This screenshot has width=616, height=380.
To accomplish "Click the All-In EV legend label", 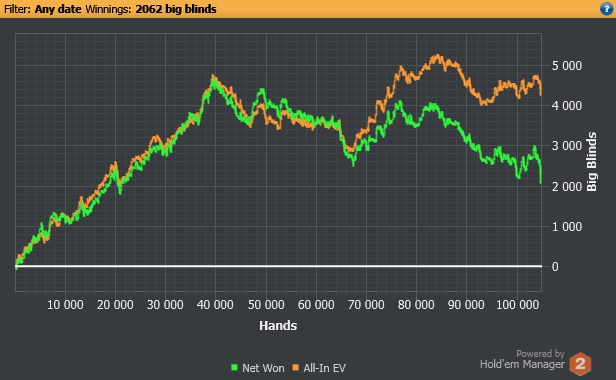I will pos(324,368).
